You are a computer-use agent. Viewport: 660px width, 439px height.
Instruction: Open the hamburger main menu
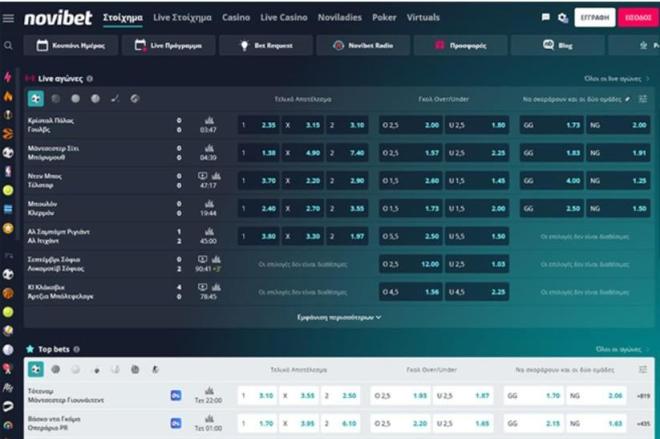[8, 18]
